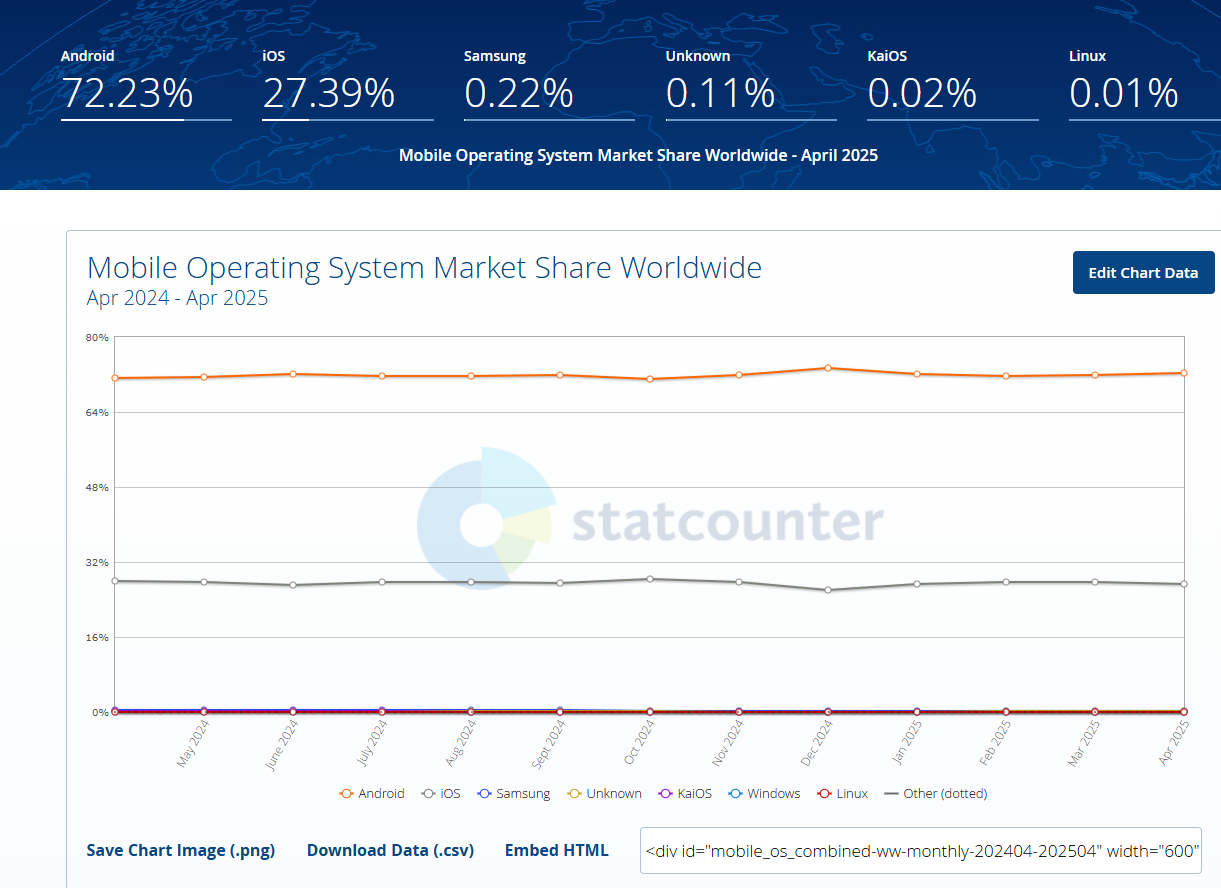Click the Jan 2025 axis label

tap(906, 744)
